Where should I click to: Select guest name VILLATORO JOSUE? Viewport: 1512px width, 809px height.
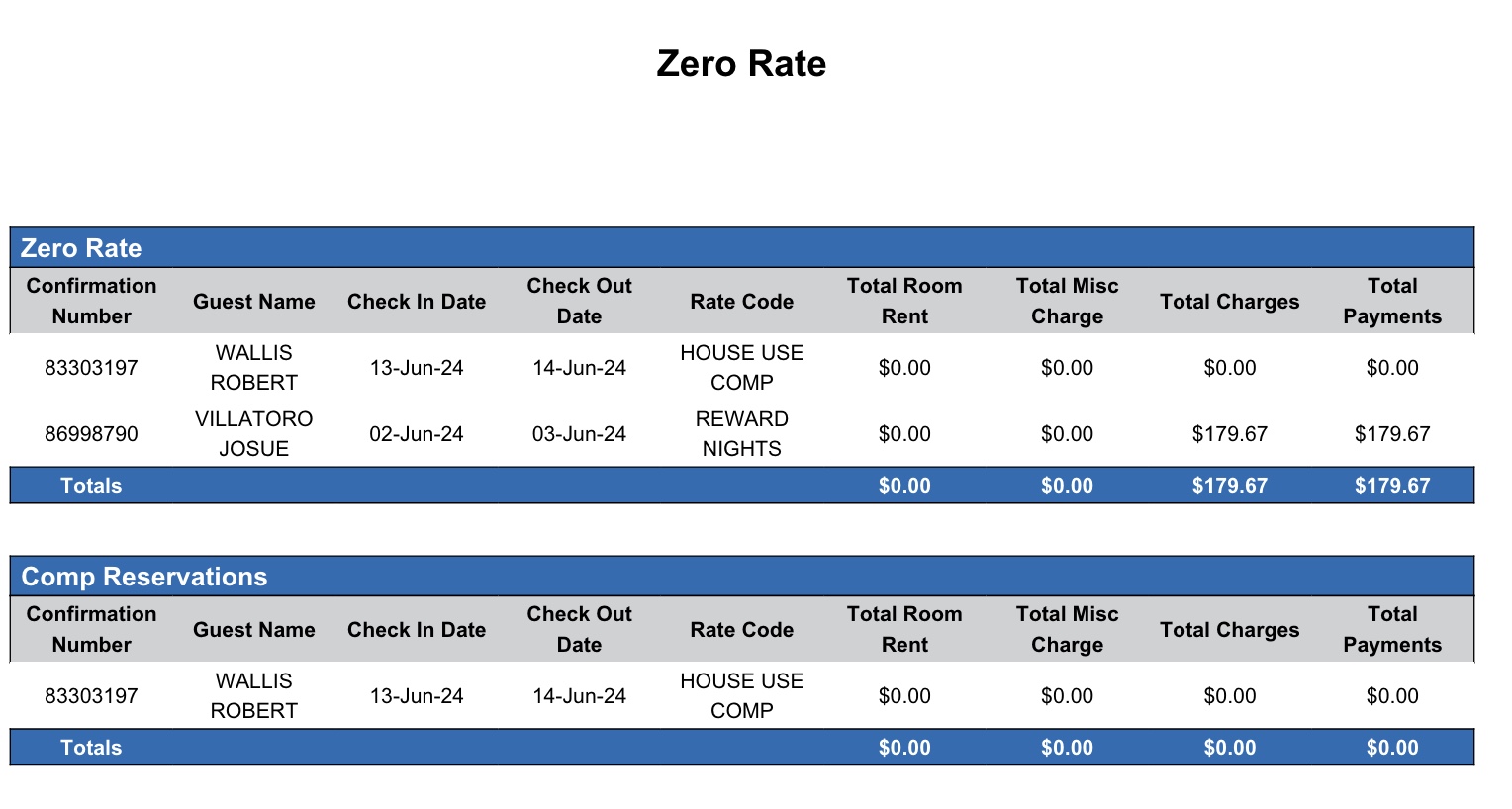coord(253,434)
